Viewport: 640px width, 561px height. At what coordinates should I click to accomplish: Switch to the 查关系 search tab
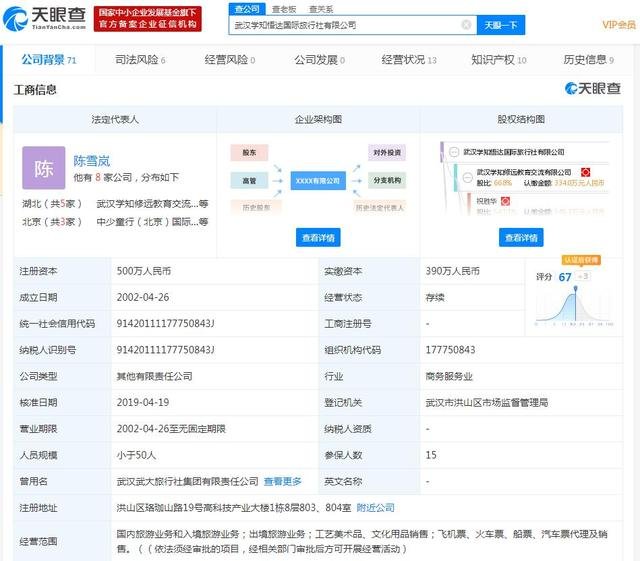[x=321, y=9]
